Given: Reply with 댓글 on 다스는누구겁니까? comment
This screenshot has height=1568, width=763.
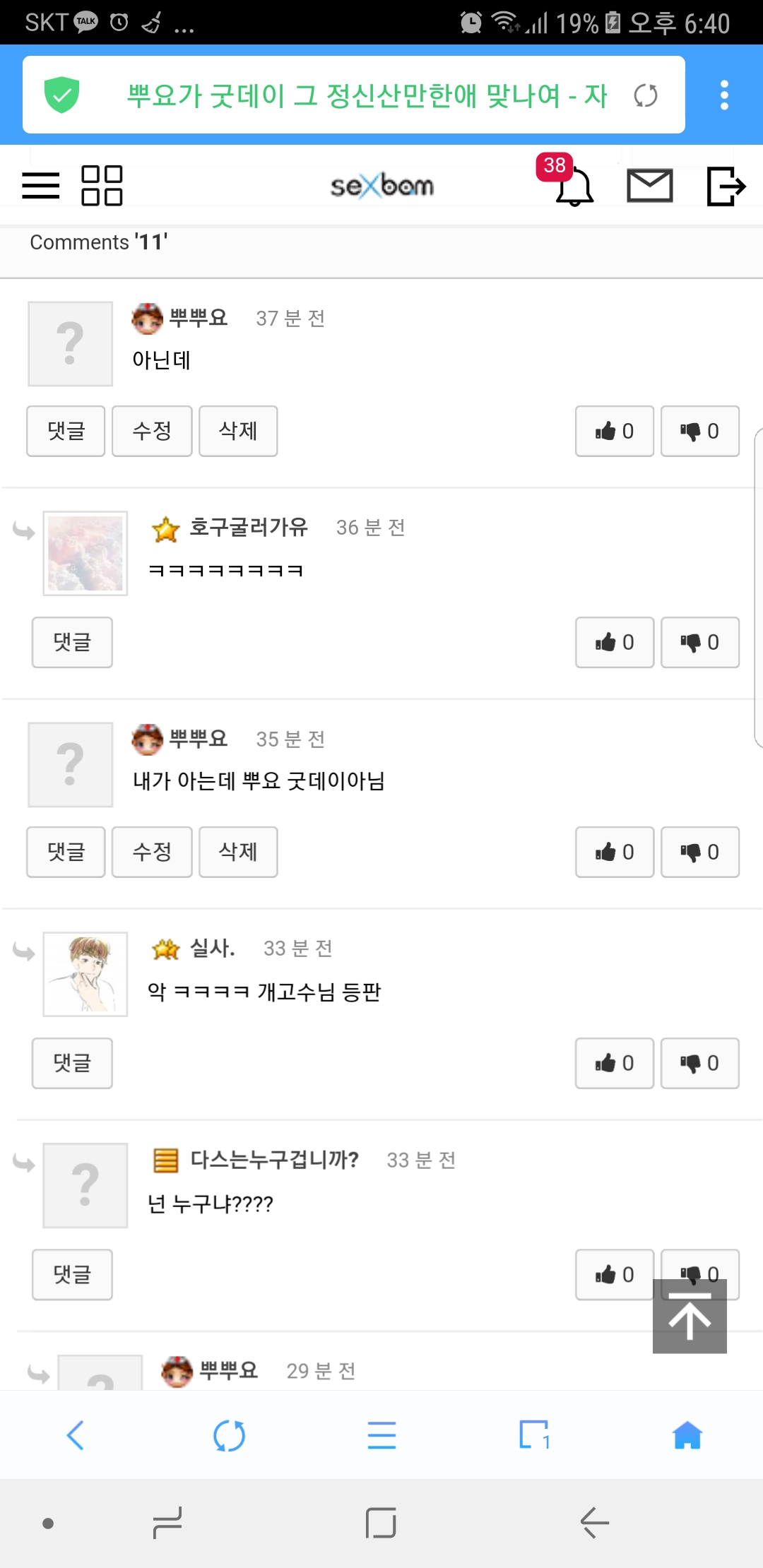Looking at the screenshot, I should [x=72, y=1274].
